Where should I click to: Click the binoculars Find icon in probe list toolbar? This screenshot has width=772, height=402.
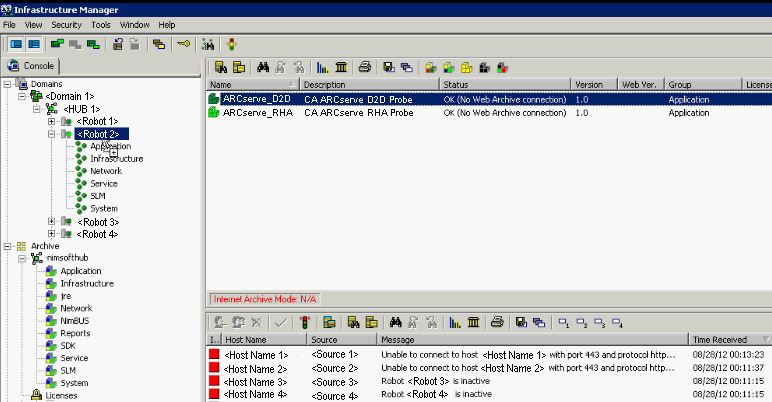263,67
